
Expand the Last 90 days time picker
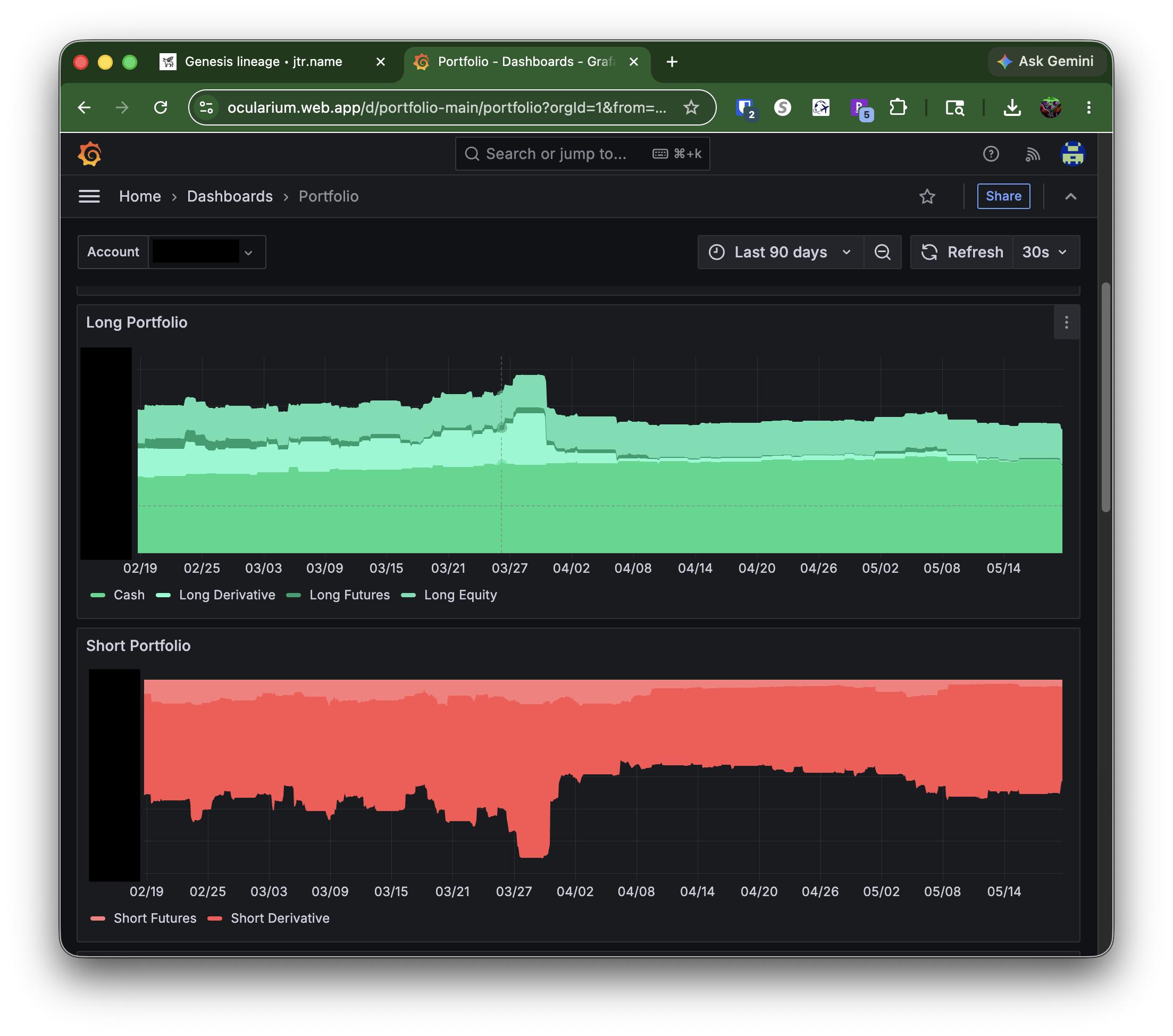[781, 252]
